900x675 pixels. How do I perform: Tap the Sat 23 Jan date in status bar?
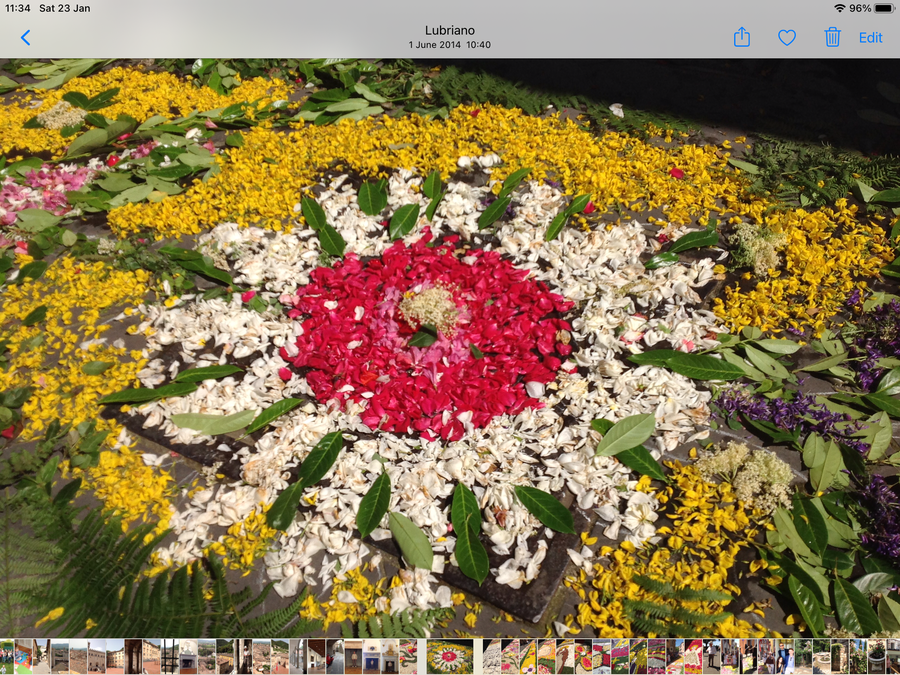(64, 8)
